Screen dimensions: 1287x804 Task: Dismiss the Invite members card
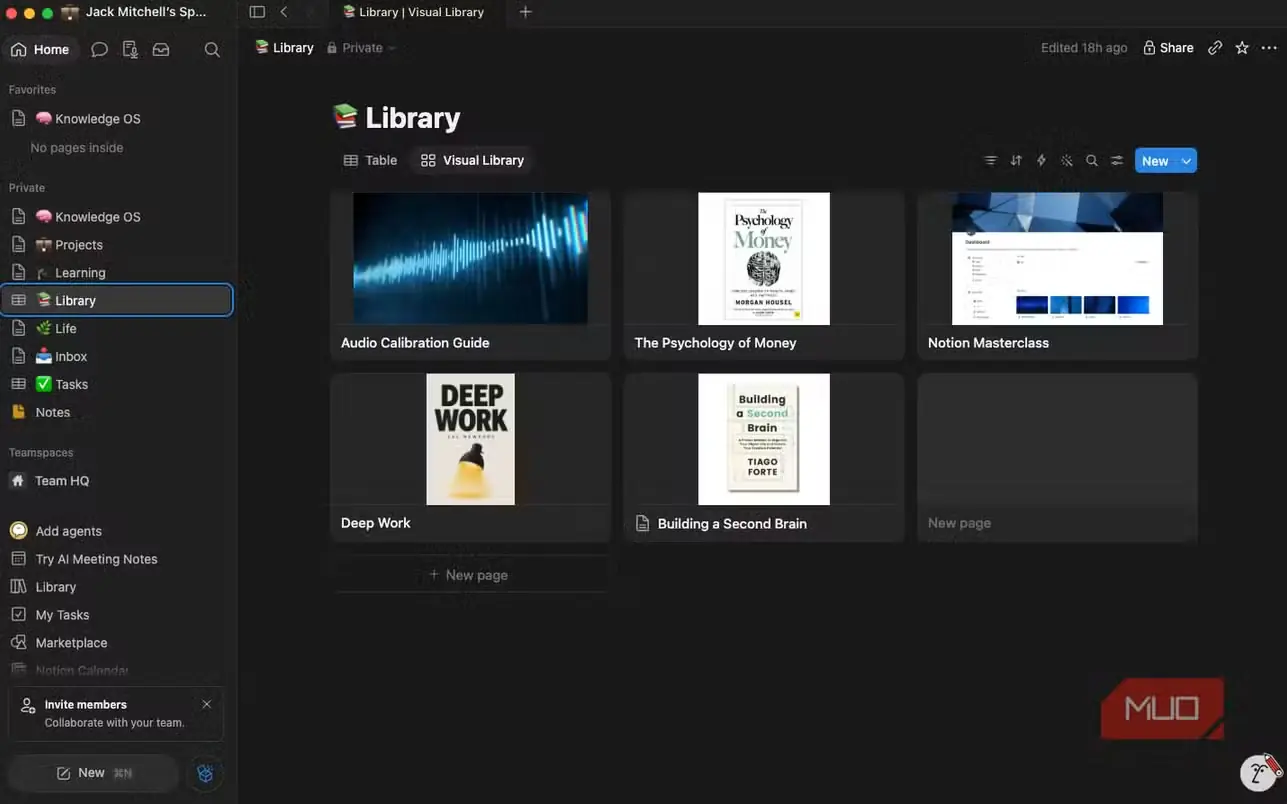pyautogui.click(x=207, y=704)
